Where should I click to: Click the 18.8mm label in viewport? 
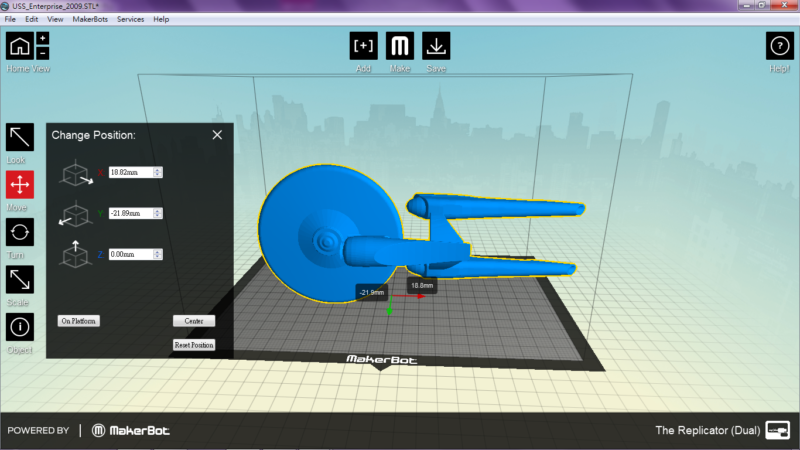(422, 285)
